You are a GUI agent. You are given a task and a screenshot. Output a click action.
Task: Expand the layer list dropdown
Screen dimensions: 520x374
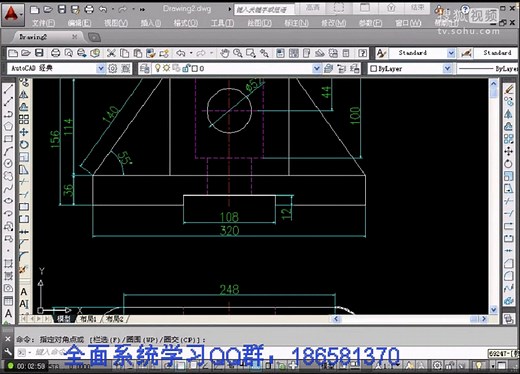pos(317,69)
